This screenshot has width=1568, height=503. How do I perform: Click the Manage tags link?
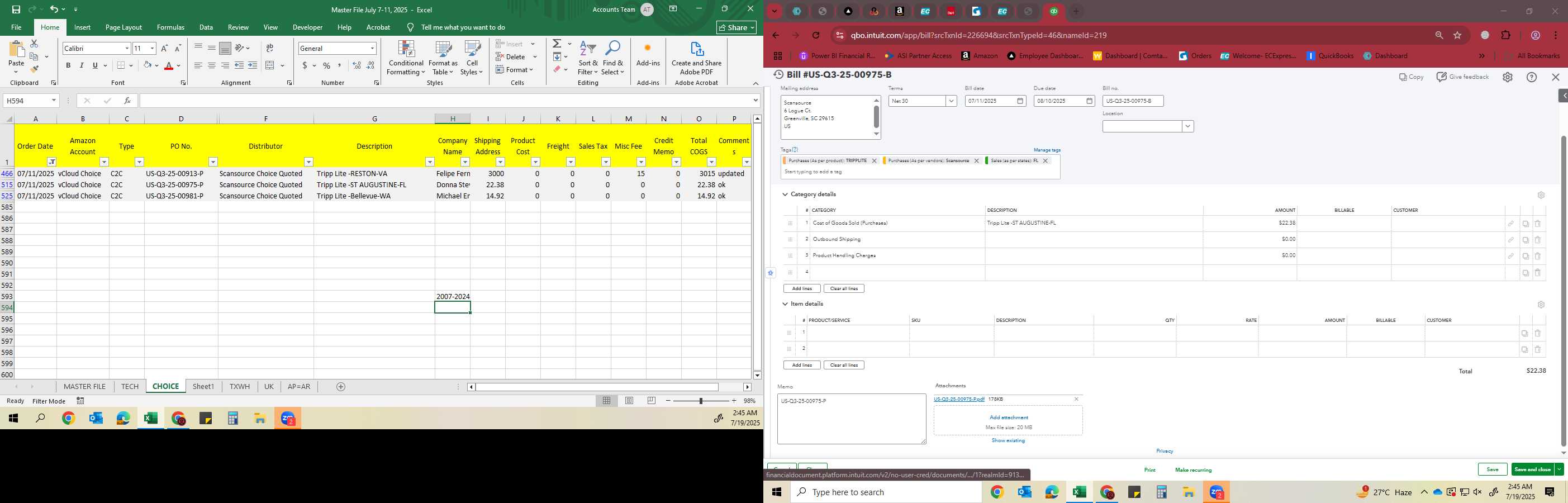[1047, 150]
